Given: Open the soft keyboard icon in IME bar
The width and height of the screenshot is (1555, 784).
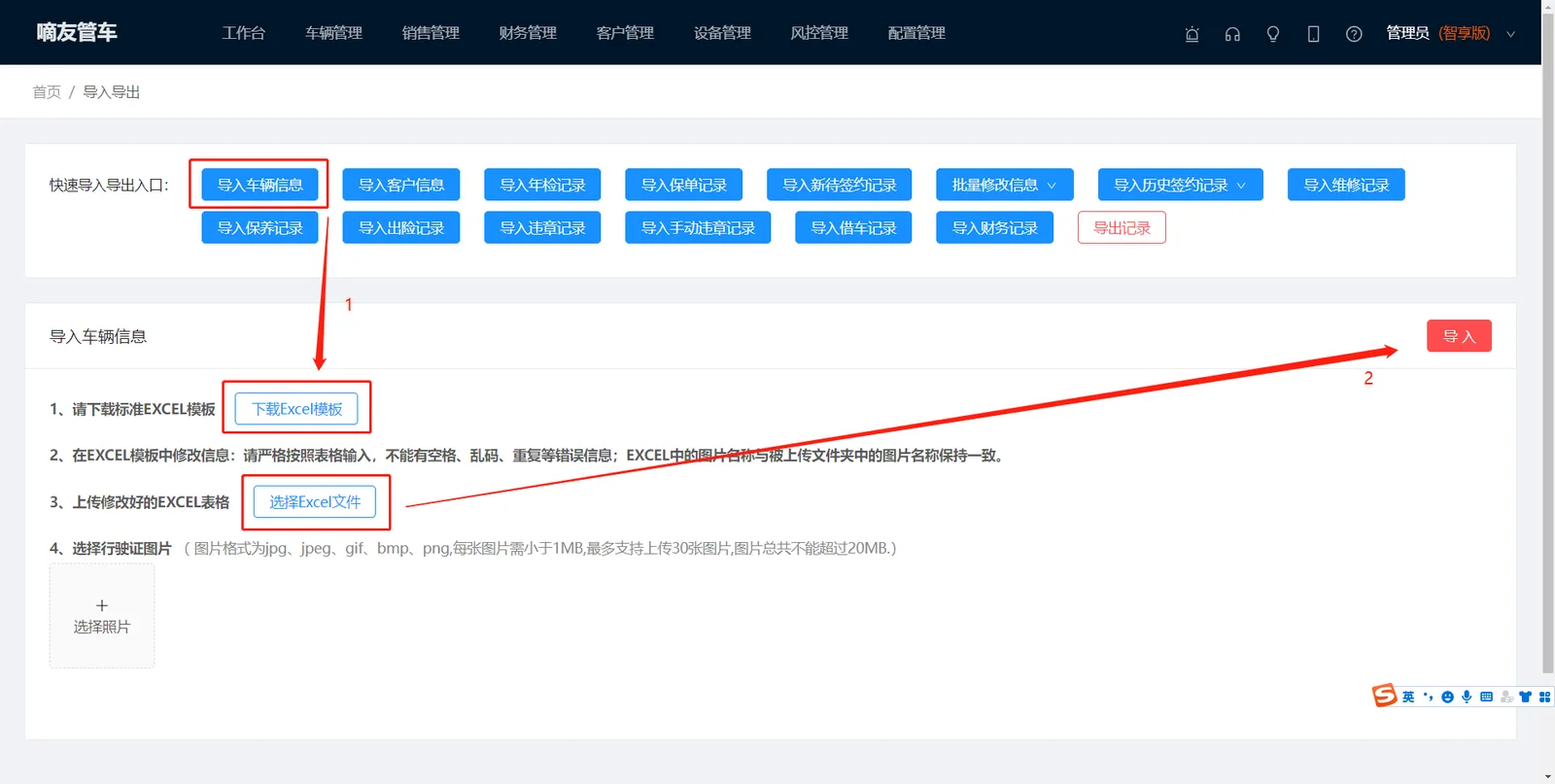Looking at the screenshot, I should (x=1486, y=697).
